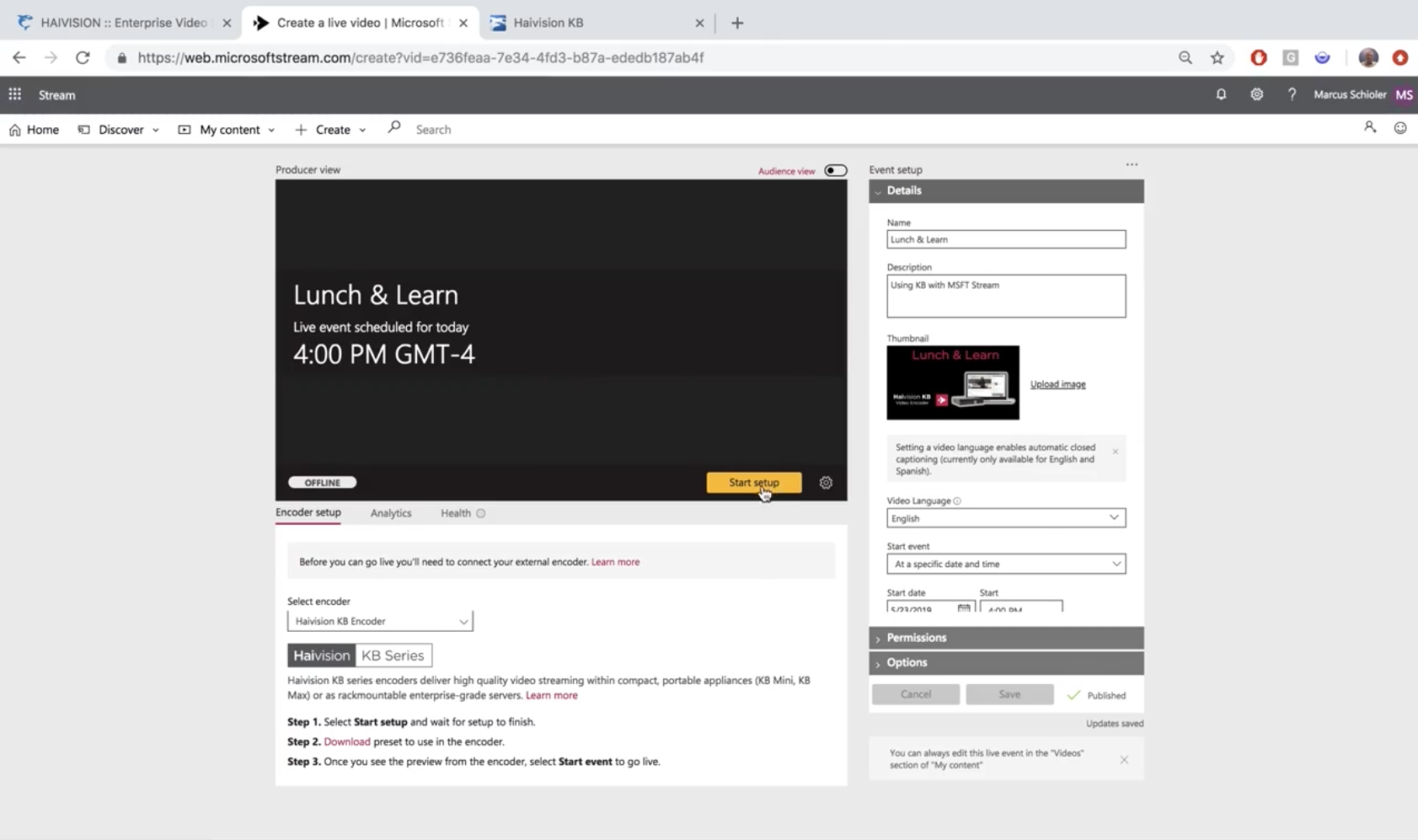Toggle the Audience view switch

pos(835,170)
